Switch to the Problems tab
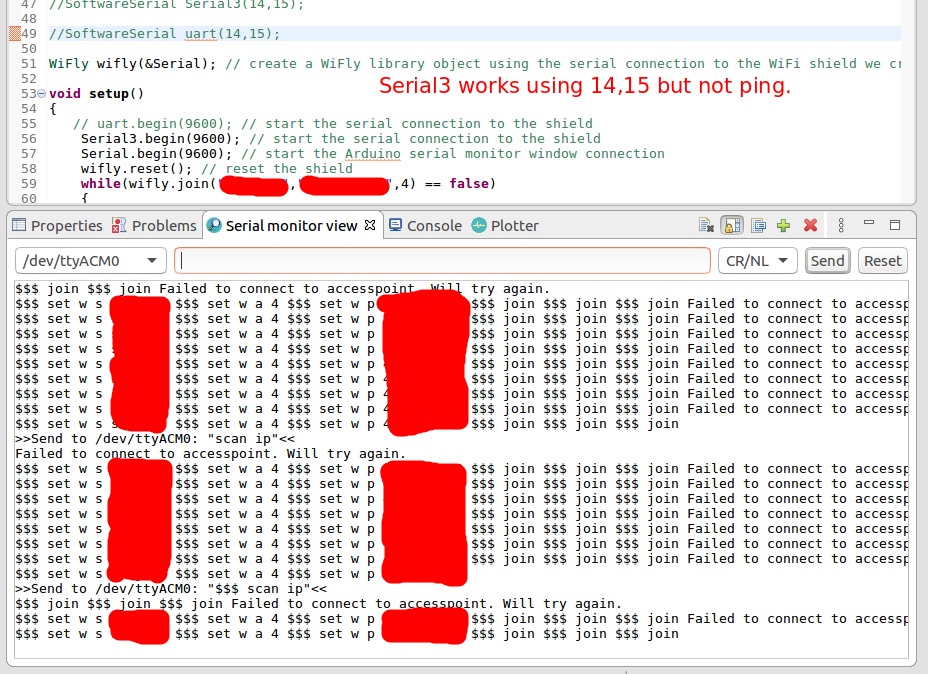 click(x=154, y=226)
